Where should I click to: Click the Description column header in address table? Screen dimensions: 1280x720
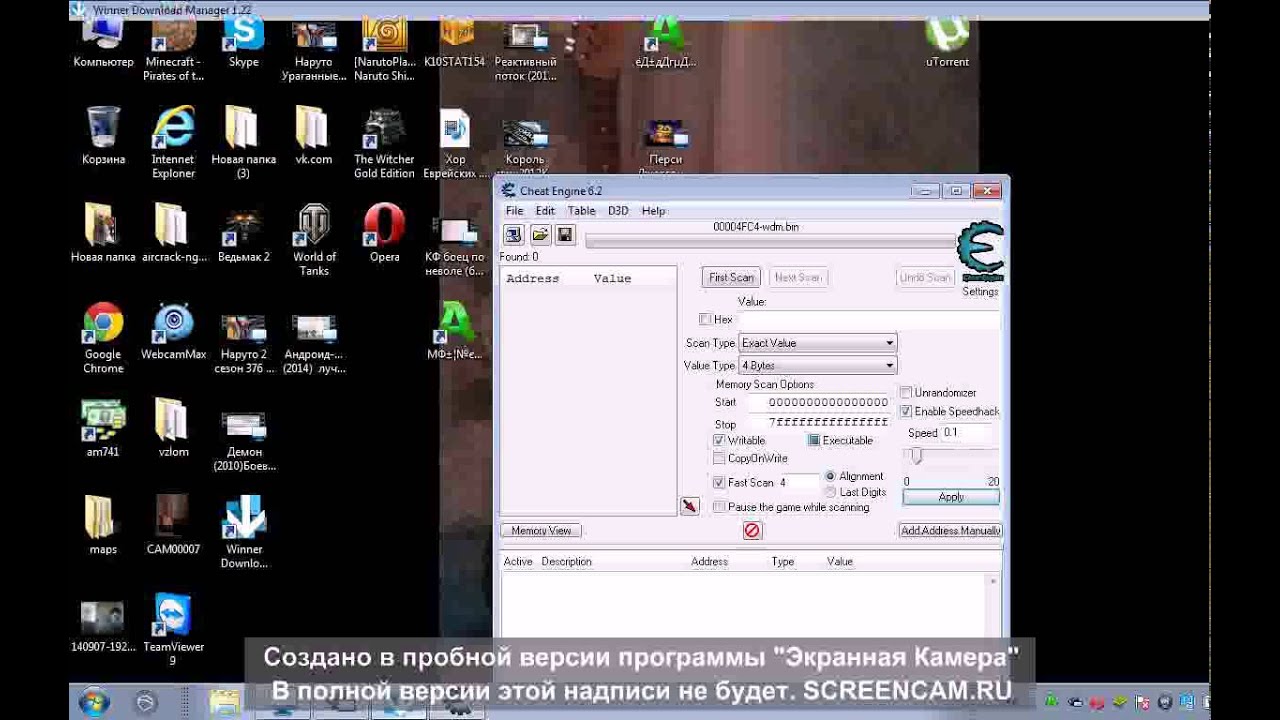pyautogui.click(x=566, y=562)
